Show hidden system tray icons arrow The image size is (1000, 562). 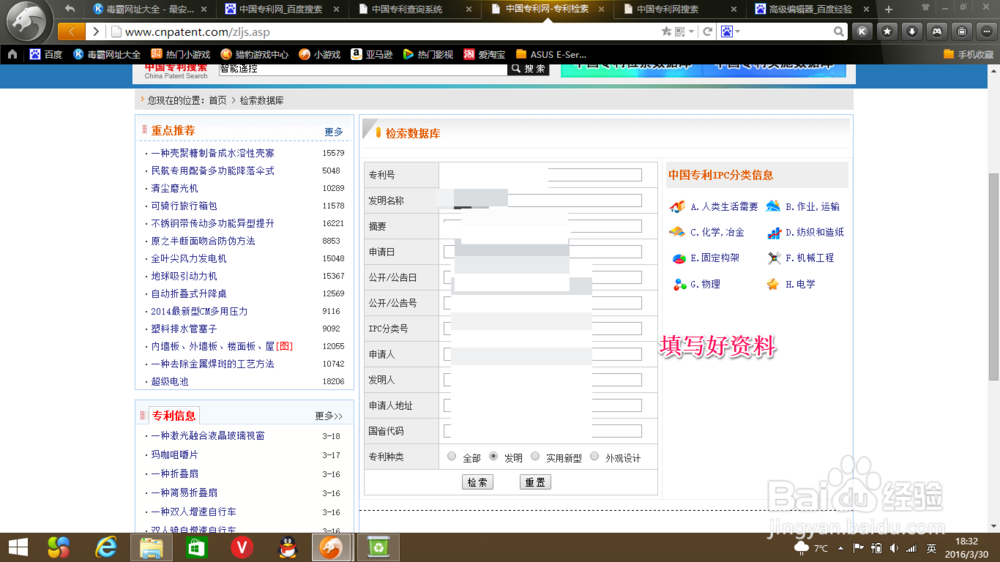841,548
